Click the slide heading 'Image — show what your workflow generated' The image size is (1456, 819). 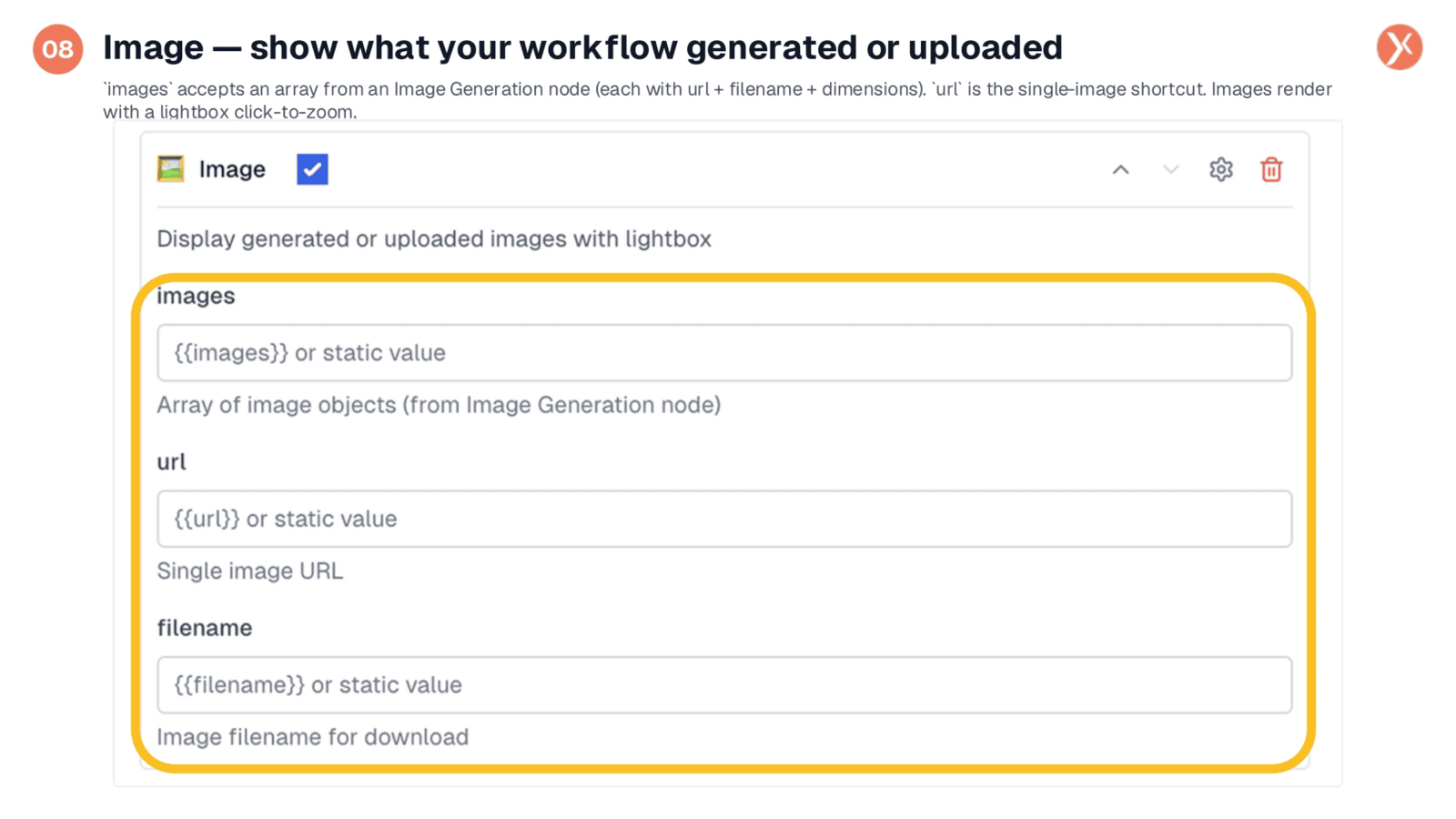pos(582,47)
